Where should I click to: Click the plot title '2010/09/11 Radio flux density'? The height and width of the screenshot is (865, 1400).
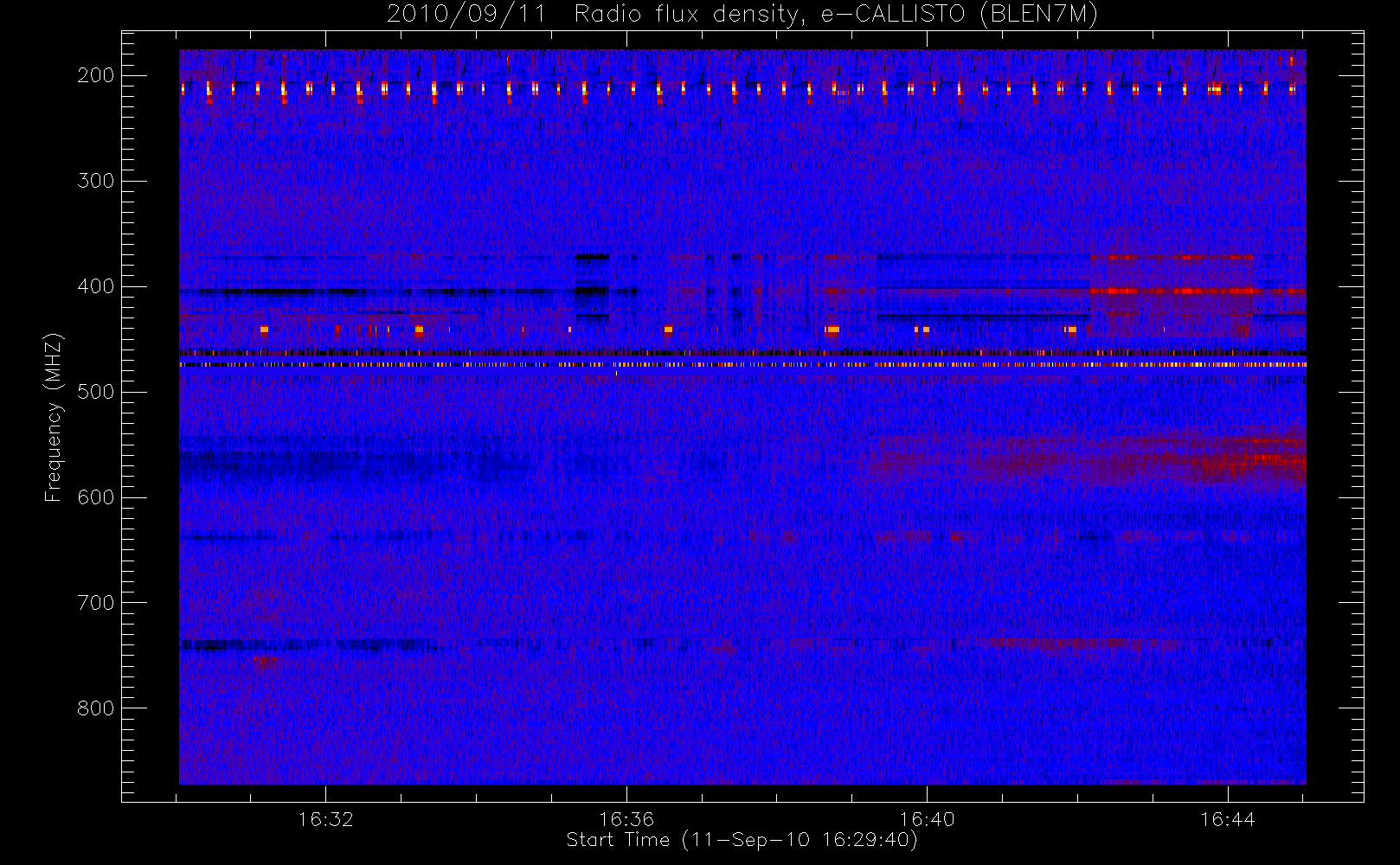(x=742, y=15)
